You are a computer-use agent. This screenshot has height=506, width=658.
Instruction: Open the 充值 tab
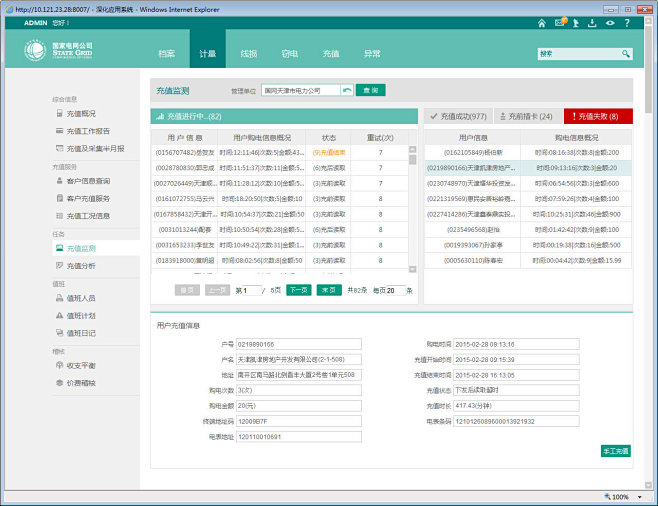pyautogui.click(x=331, y=53)
